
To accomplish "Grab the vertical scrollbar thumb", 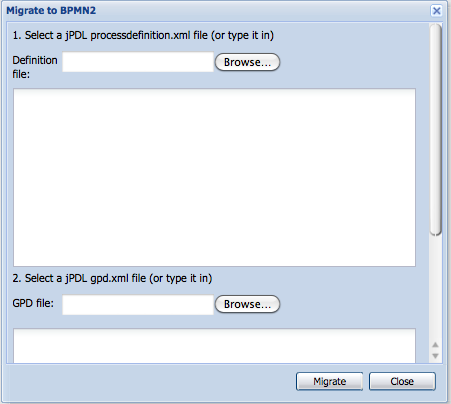I will coord(436,130).
